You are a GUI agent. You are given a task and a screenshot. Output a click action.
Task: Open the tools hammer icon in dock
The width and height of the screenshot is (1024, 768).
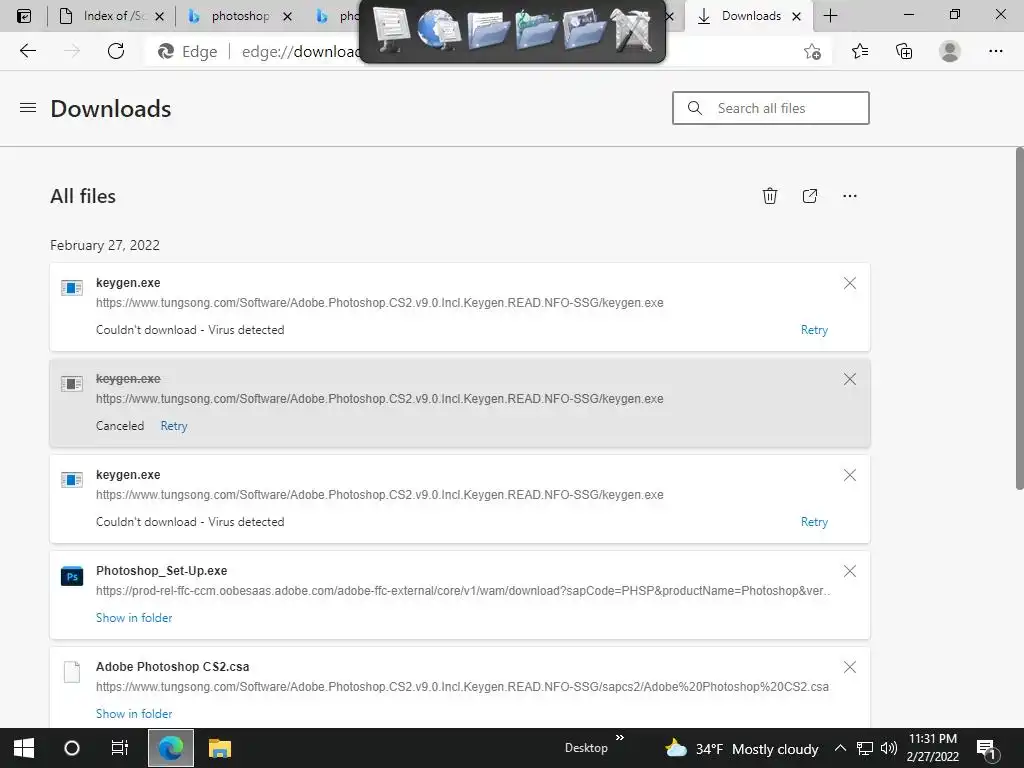(x=631, y=30)
